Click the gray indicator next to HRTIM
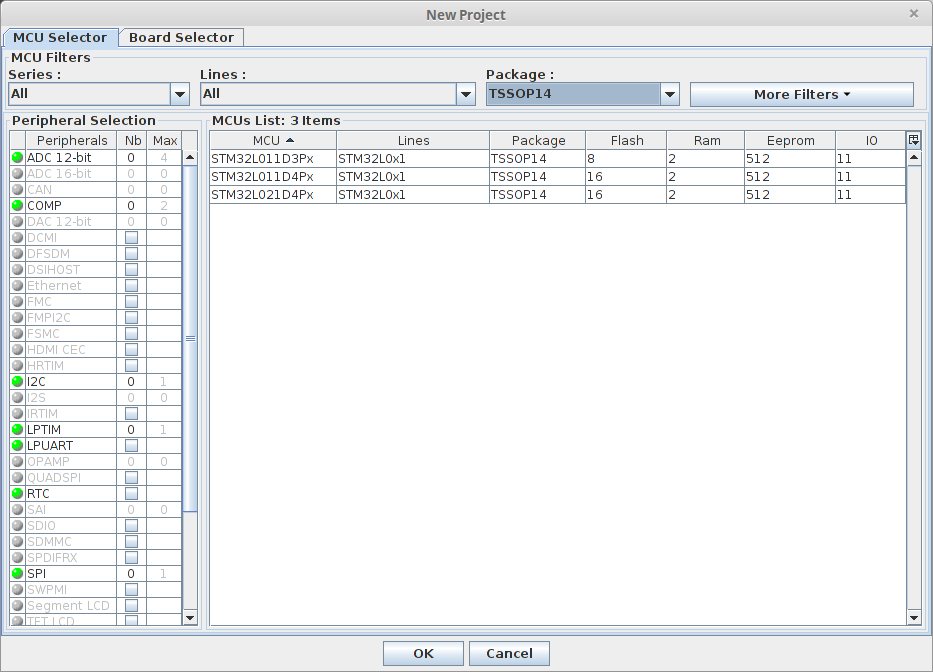The width and height of the screenshot is (933, 672). coord(17,365)
